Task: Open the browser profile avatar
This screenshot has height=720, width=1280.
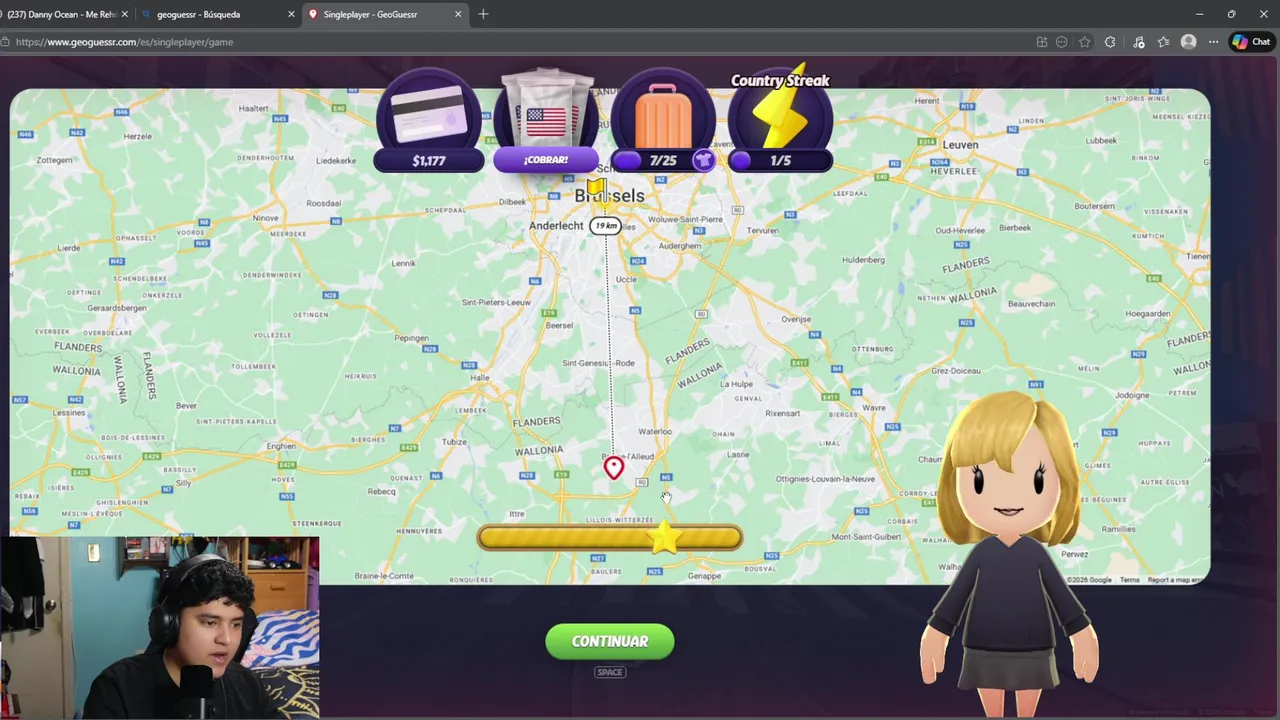Action: coord(1188,42)
